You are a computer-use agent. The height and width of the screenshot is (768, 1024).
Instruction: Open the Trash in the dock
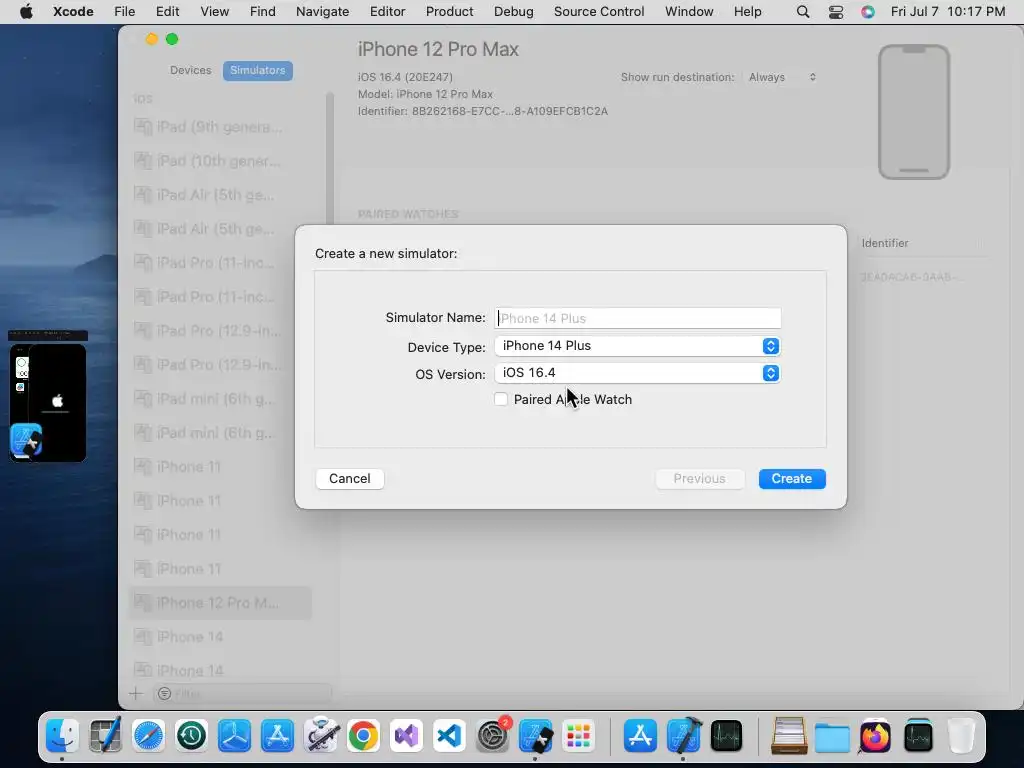tap(961, 736)
